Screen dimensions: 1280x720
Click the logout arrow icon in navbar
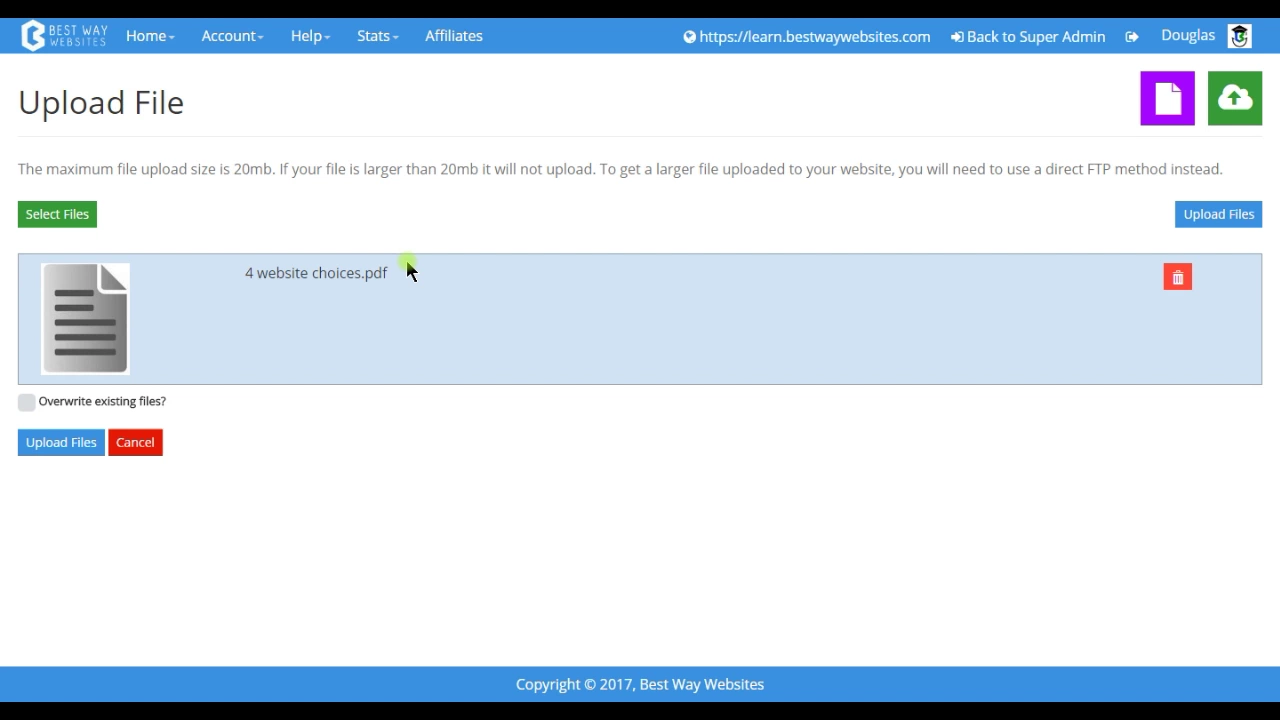click(x=1132, y=37)
